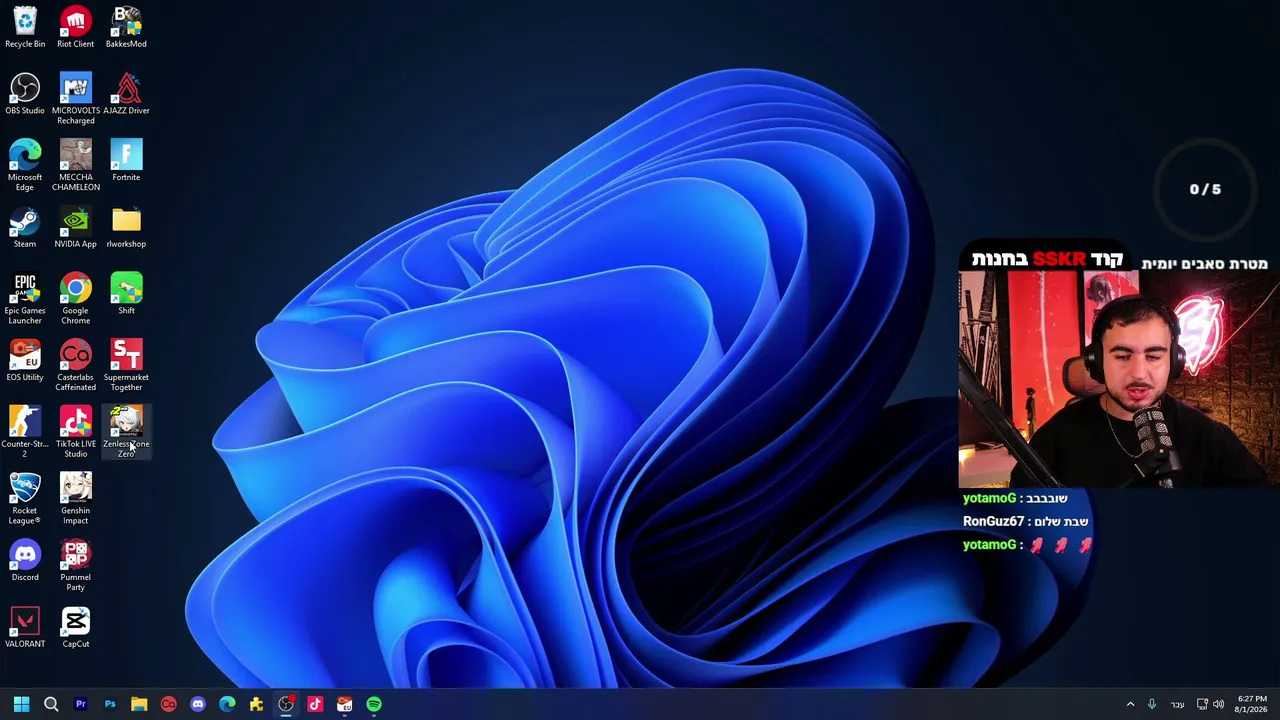Launch Riot Client from the desktop
1280x720 pixels.
point(75,28)
